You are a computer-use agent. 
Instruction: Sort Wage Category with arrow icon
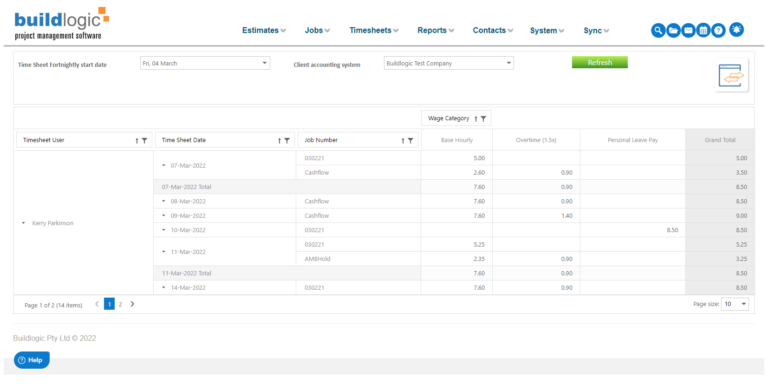coord(476,119)
